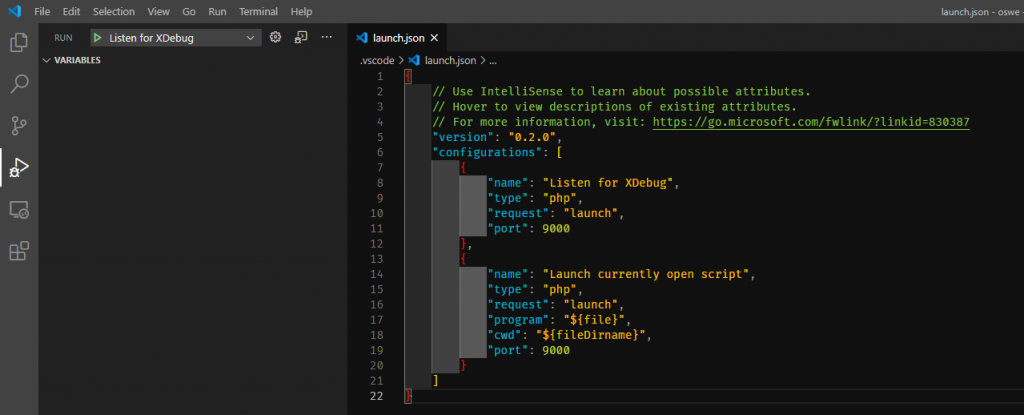Image resolution: width=1024 pixels, height=415 pixels.
Task: Click line number 22 in gutter
Action: (x=376, y=396)
